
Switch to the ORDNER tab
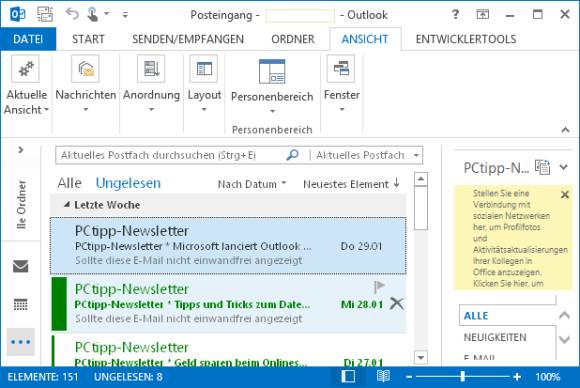(293, 39)
